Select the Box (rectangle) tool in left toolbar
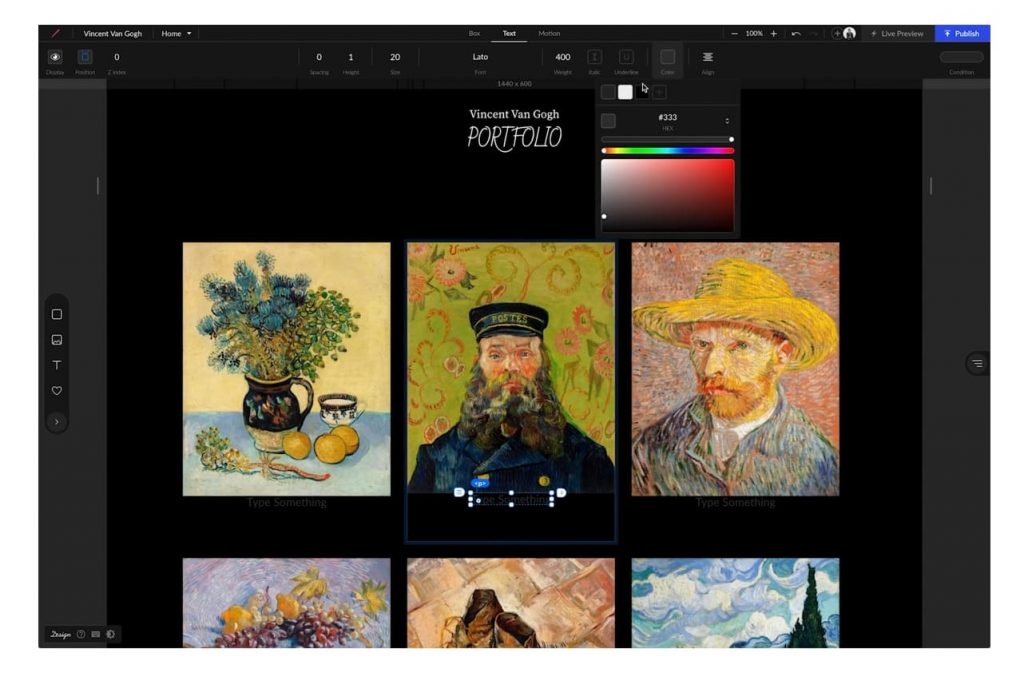1024x673 pixels. click(x=57, y=315)
